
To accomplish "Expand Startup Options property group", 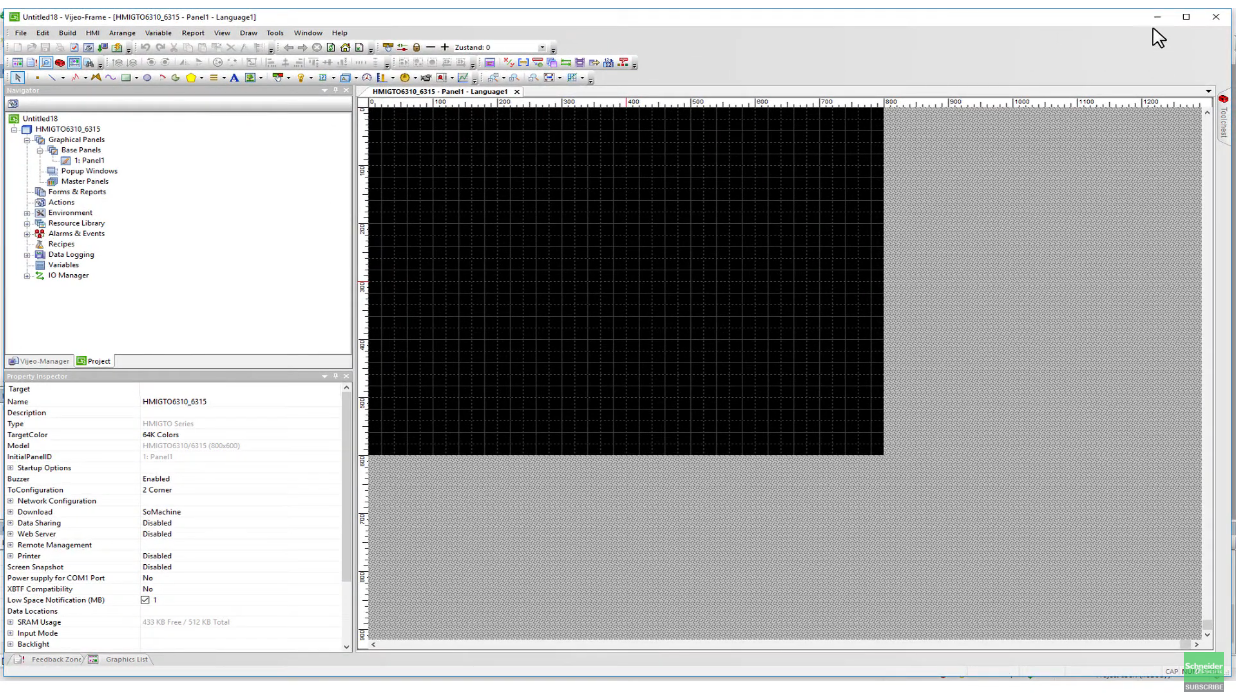I will click(10, 468).
